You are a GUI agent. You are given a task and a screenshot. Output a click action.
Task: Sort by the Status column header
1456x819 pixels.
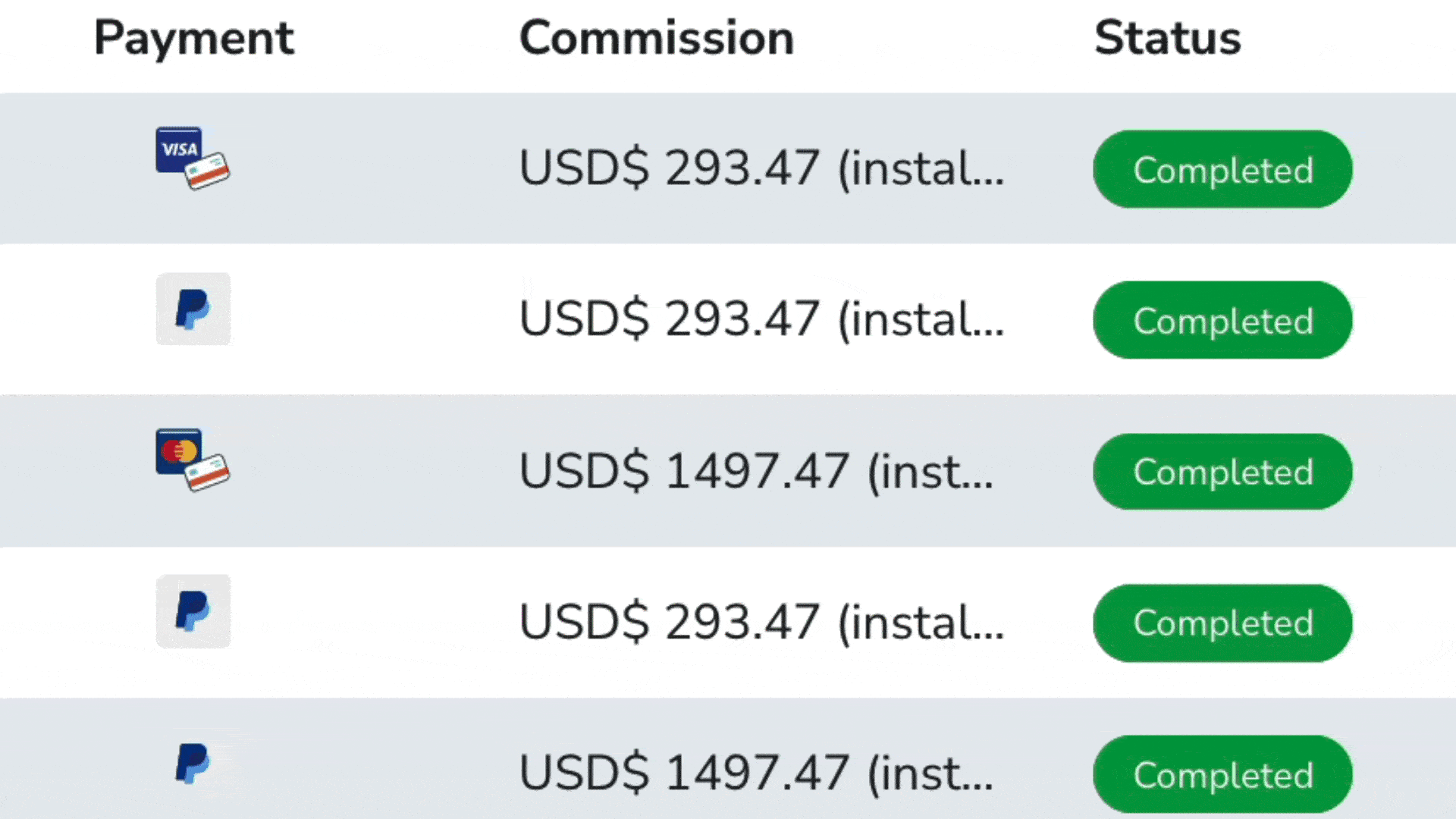click(1168, 38)
